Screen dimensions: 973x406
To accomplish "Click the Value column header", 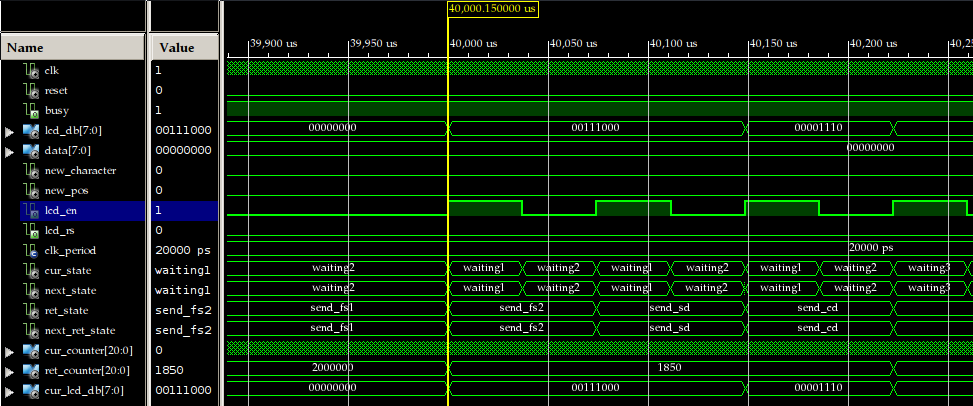I will point(183,47).
